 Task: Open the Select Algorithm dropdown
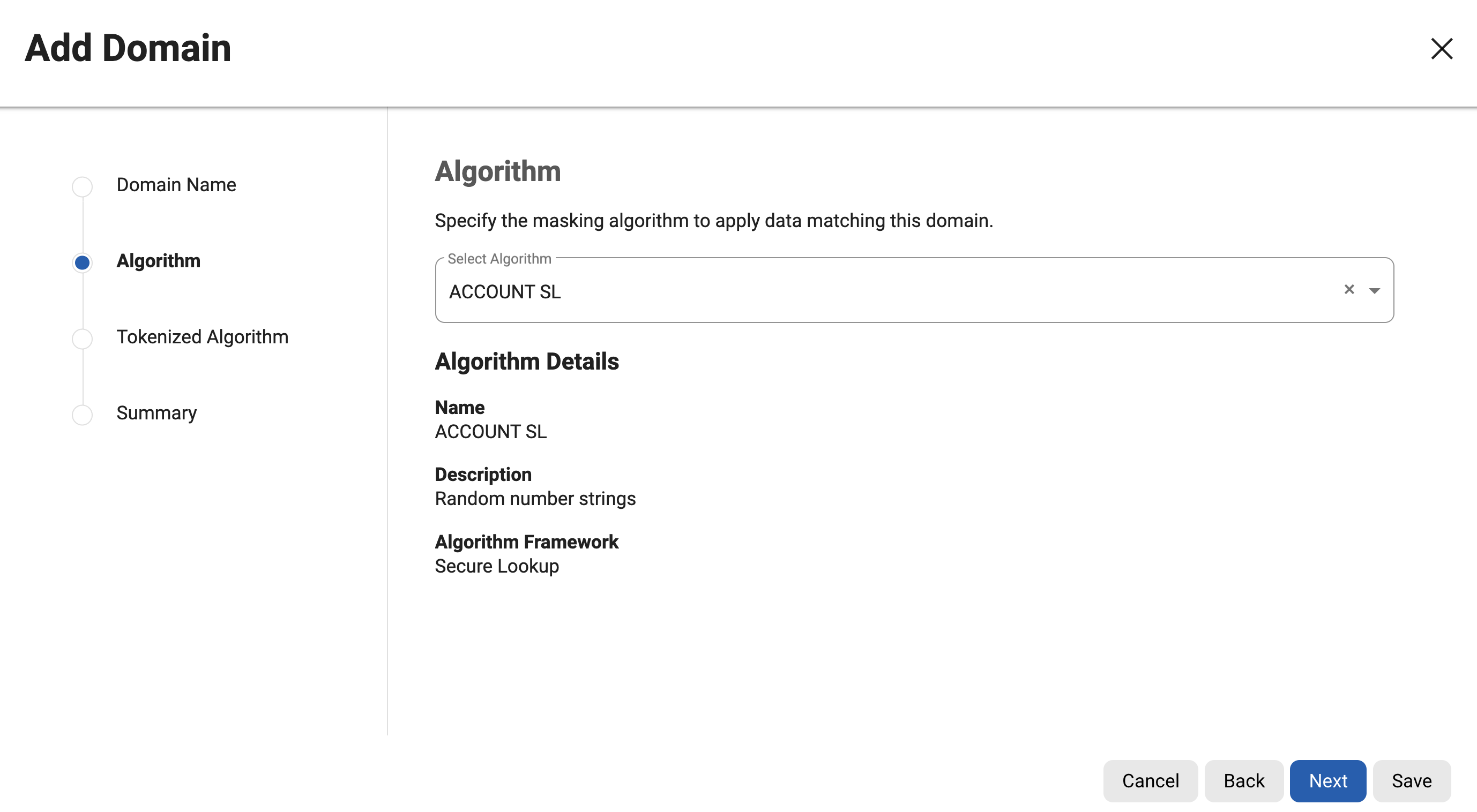pos(1375,290)
